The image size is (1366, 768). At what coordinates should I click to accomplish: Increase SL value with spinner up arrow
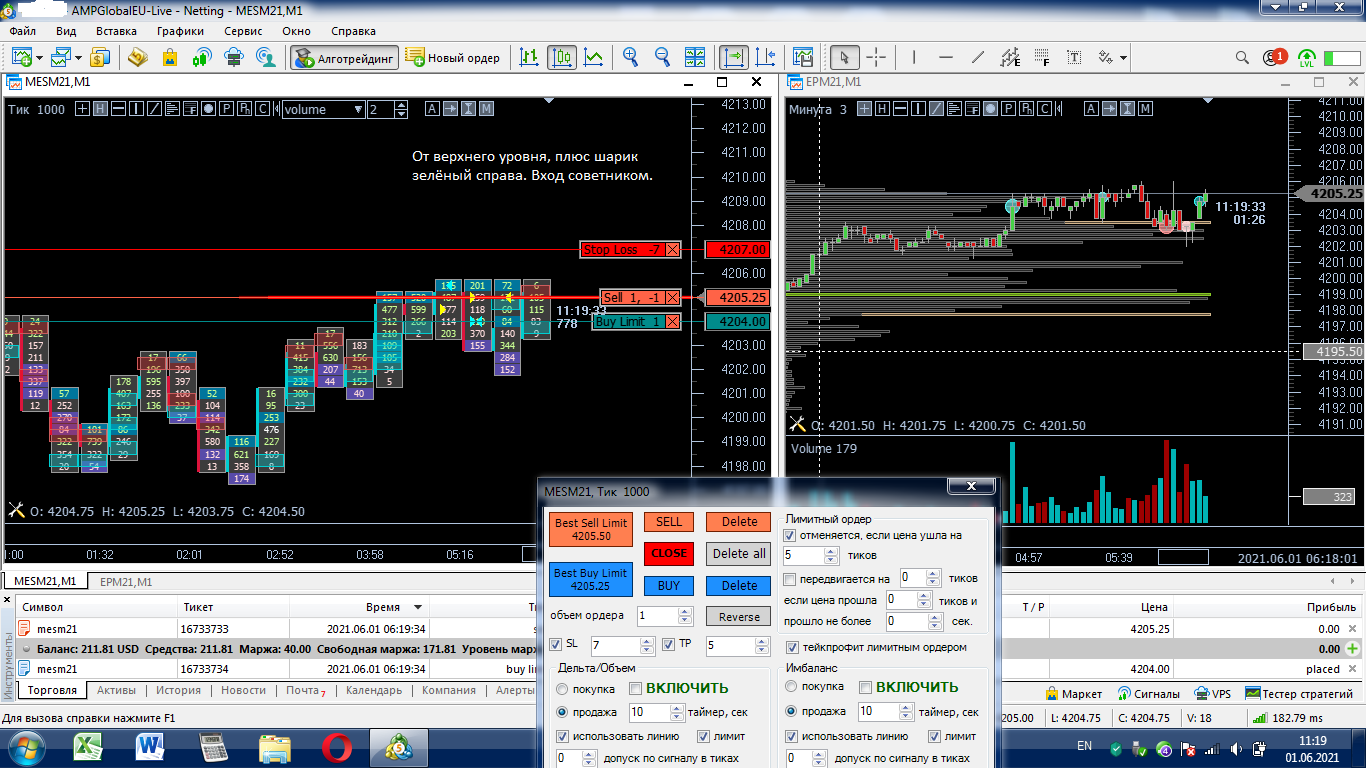coord(646,641)
